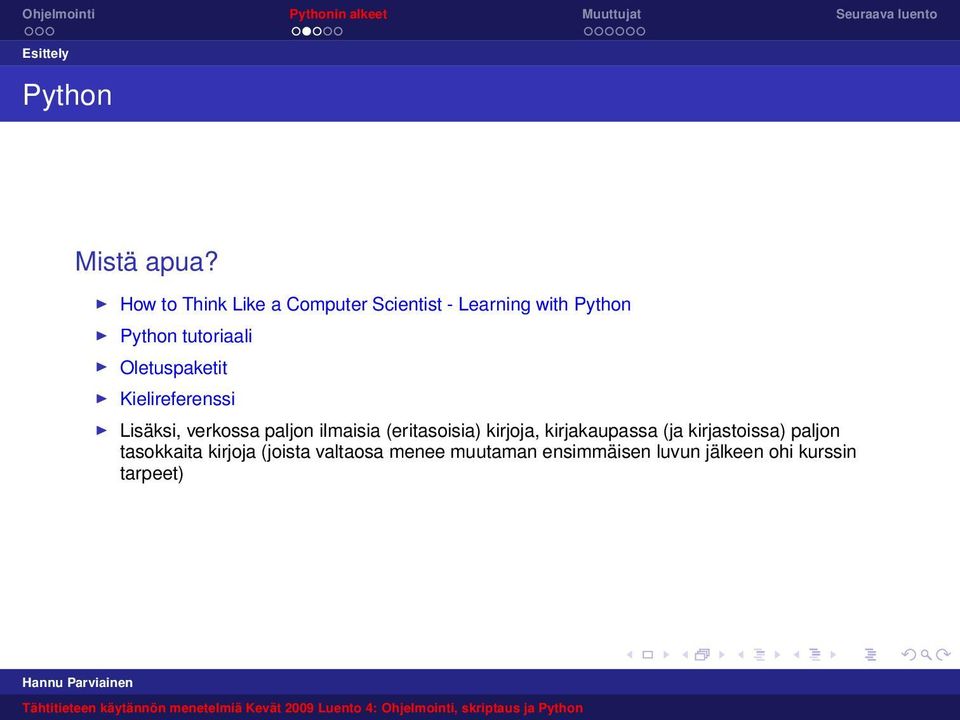Select the last slide dot under Muuttujat

[640, 31]
